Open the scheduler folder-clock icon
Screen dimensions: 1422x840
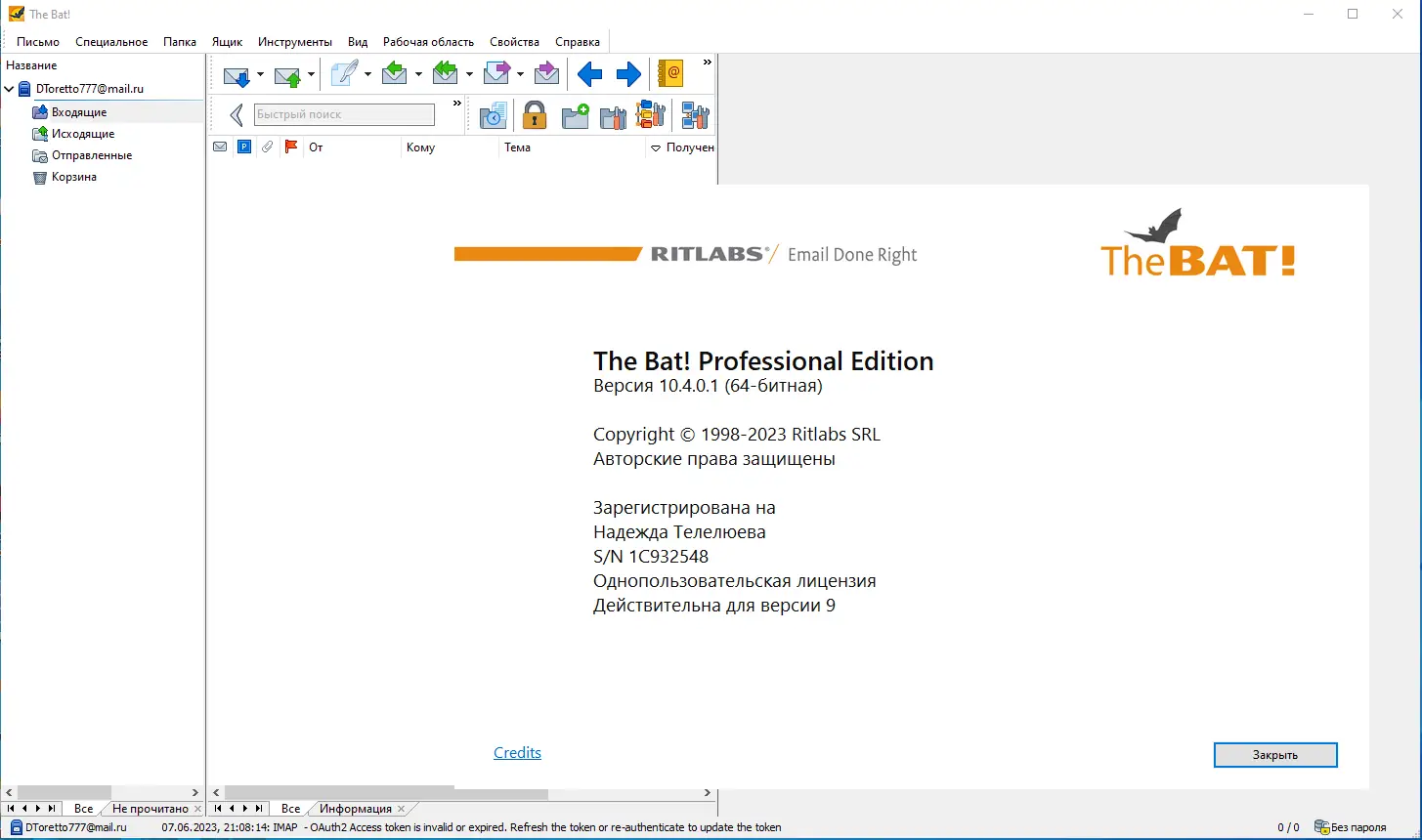click(x=494, y=115)
